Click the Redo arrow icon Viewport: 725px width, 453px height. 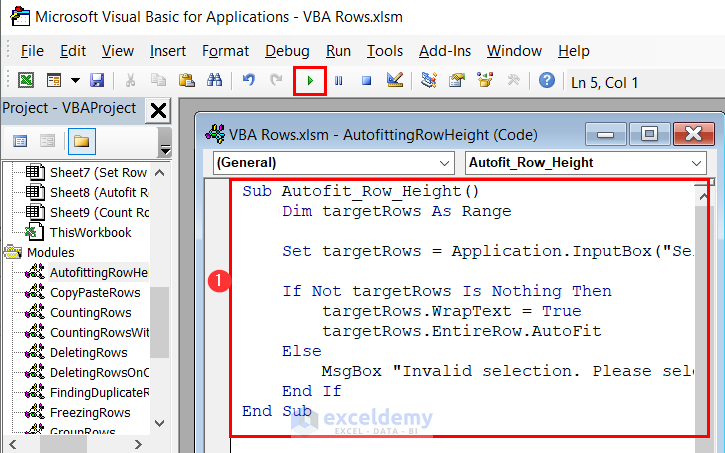[x=276, y=80]
